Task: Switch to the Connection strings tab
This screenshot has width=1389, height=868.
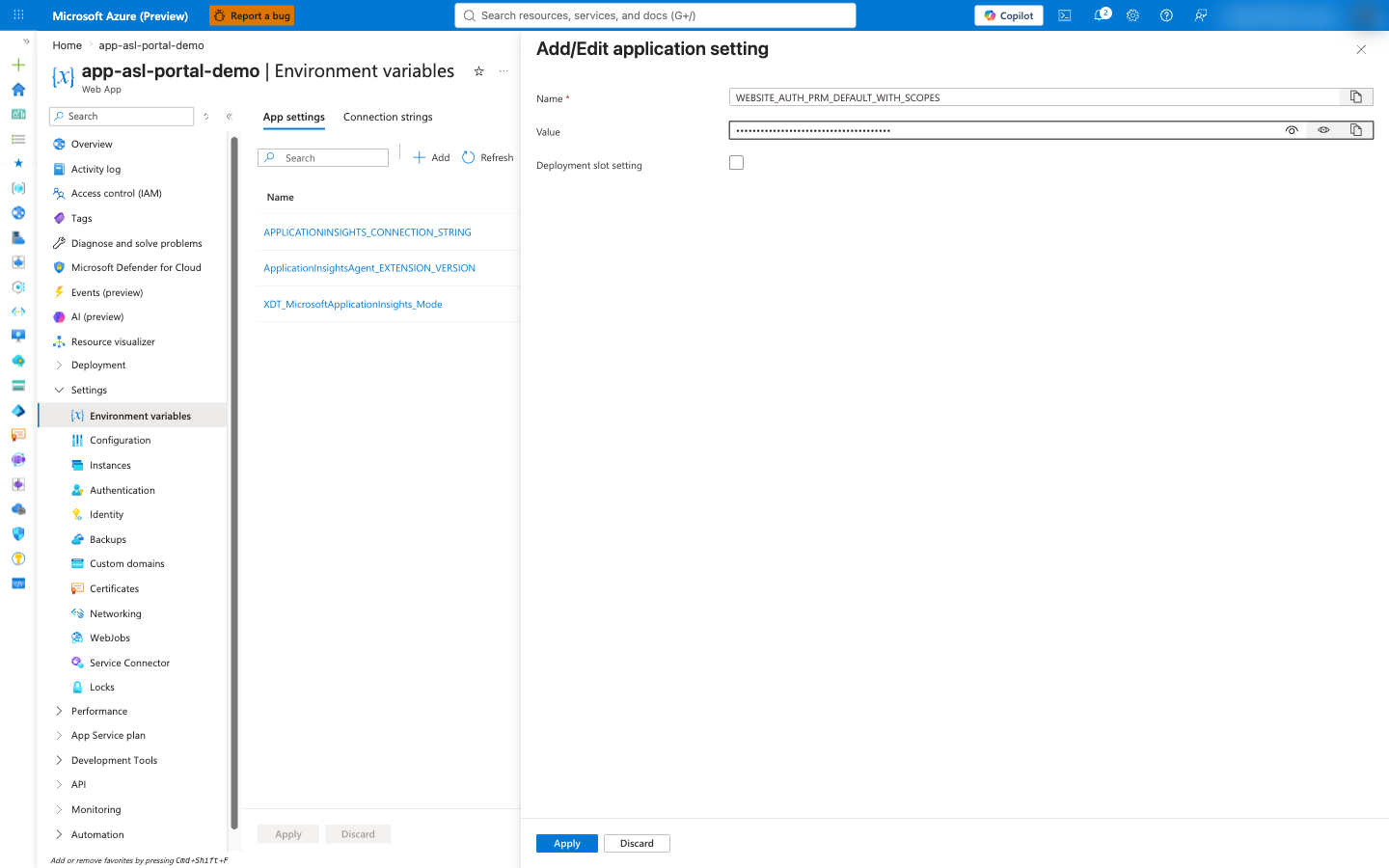Action: 388,118
